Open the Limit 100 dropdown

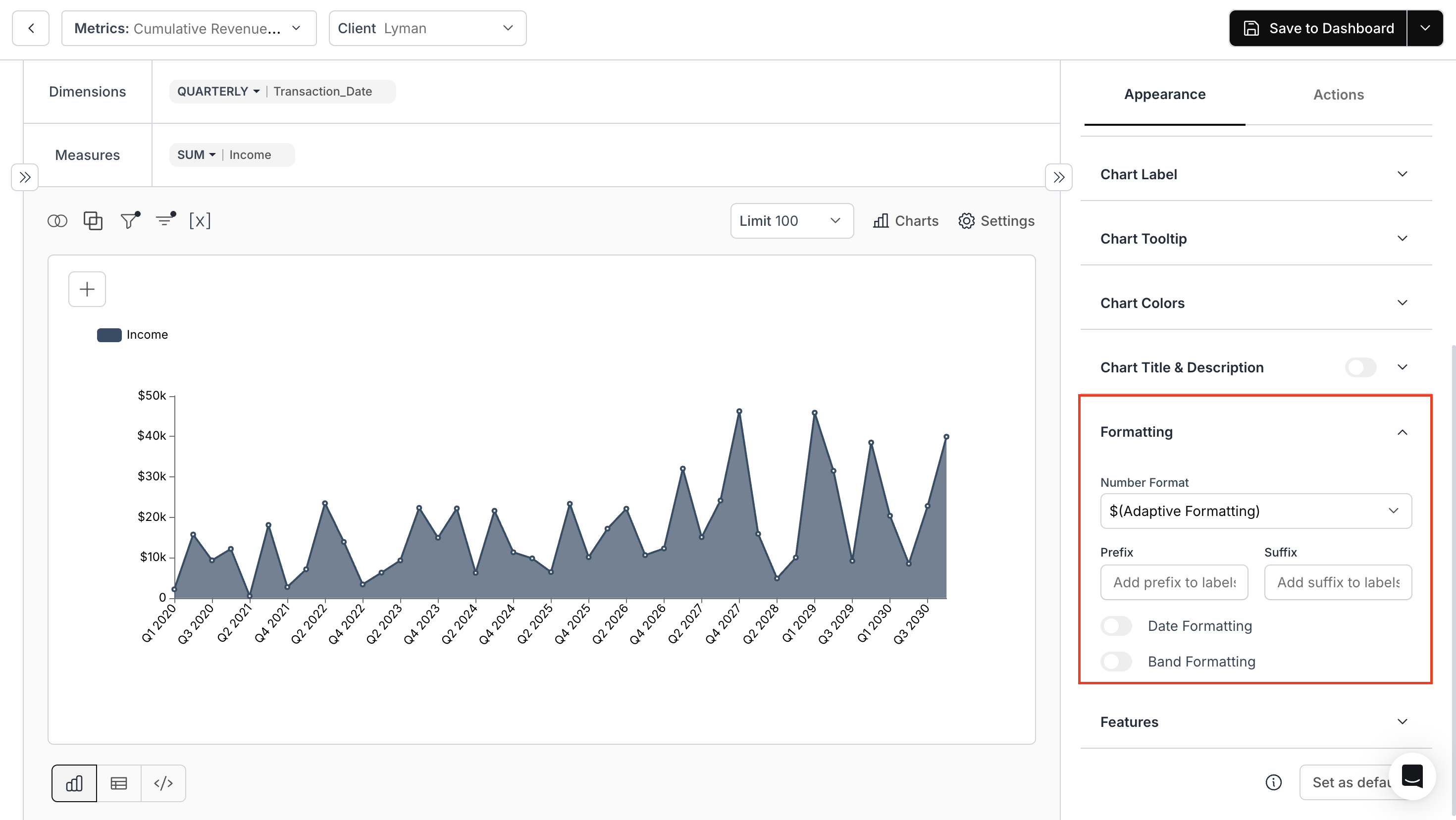791,221
